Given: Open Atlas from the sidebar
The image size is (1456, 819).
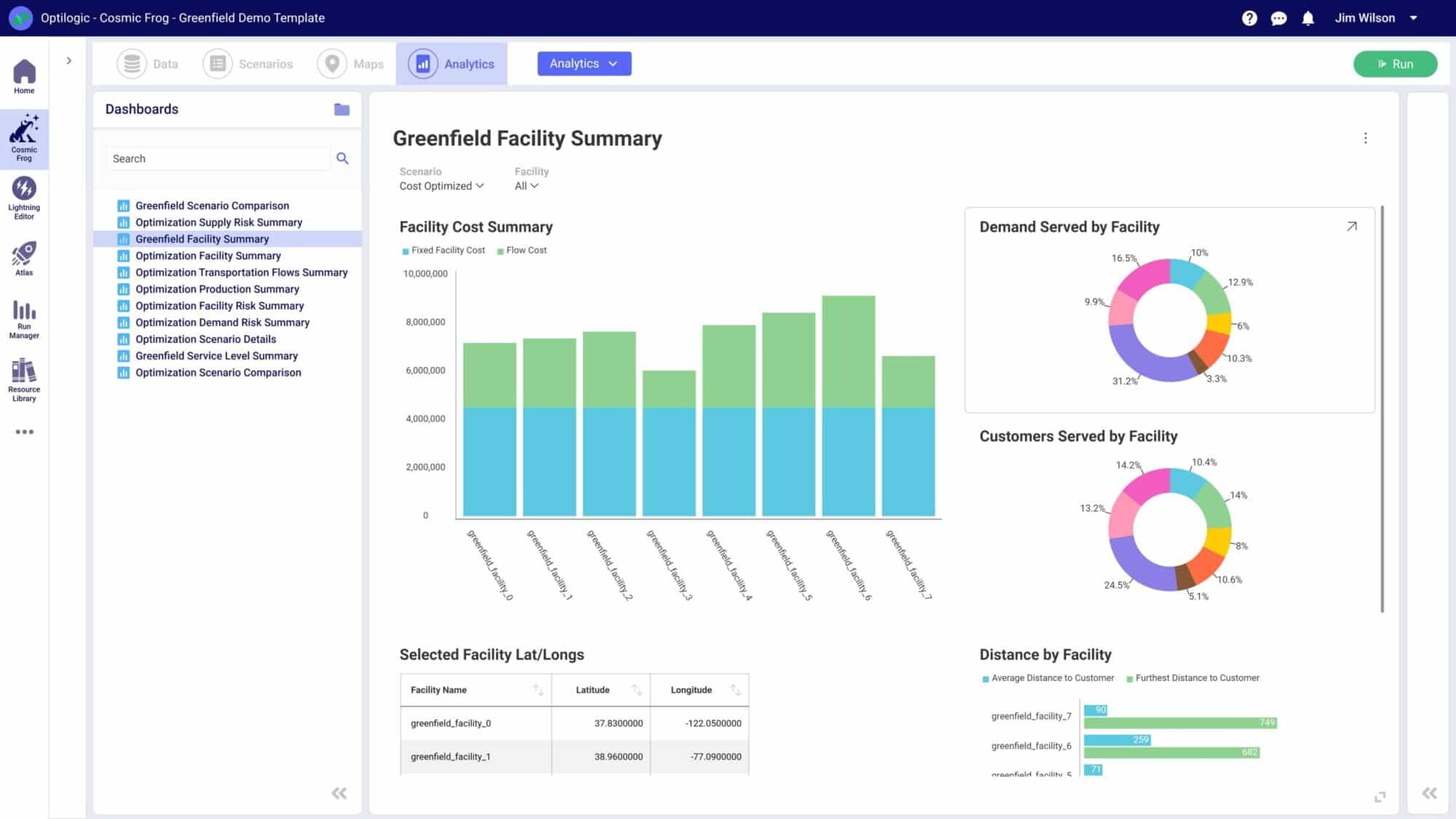Looking at the screenshot, I should point(24,258).
